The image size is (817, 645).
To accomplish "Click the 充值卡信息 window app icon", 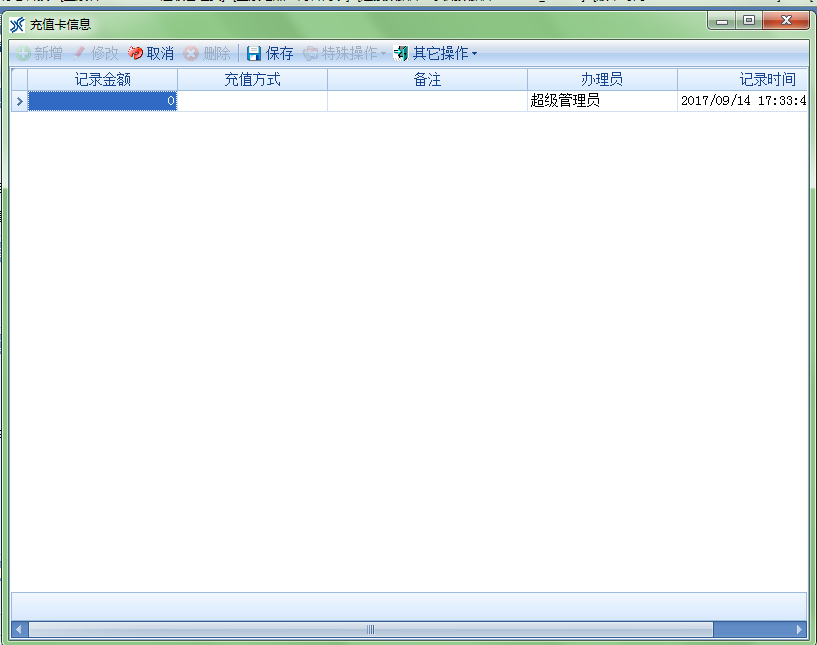I will pyautogui.click(x=17, y=24).
